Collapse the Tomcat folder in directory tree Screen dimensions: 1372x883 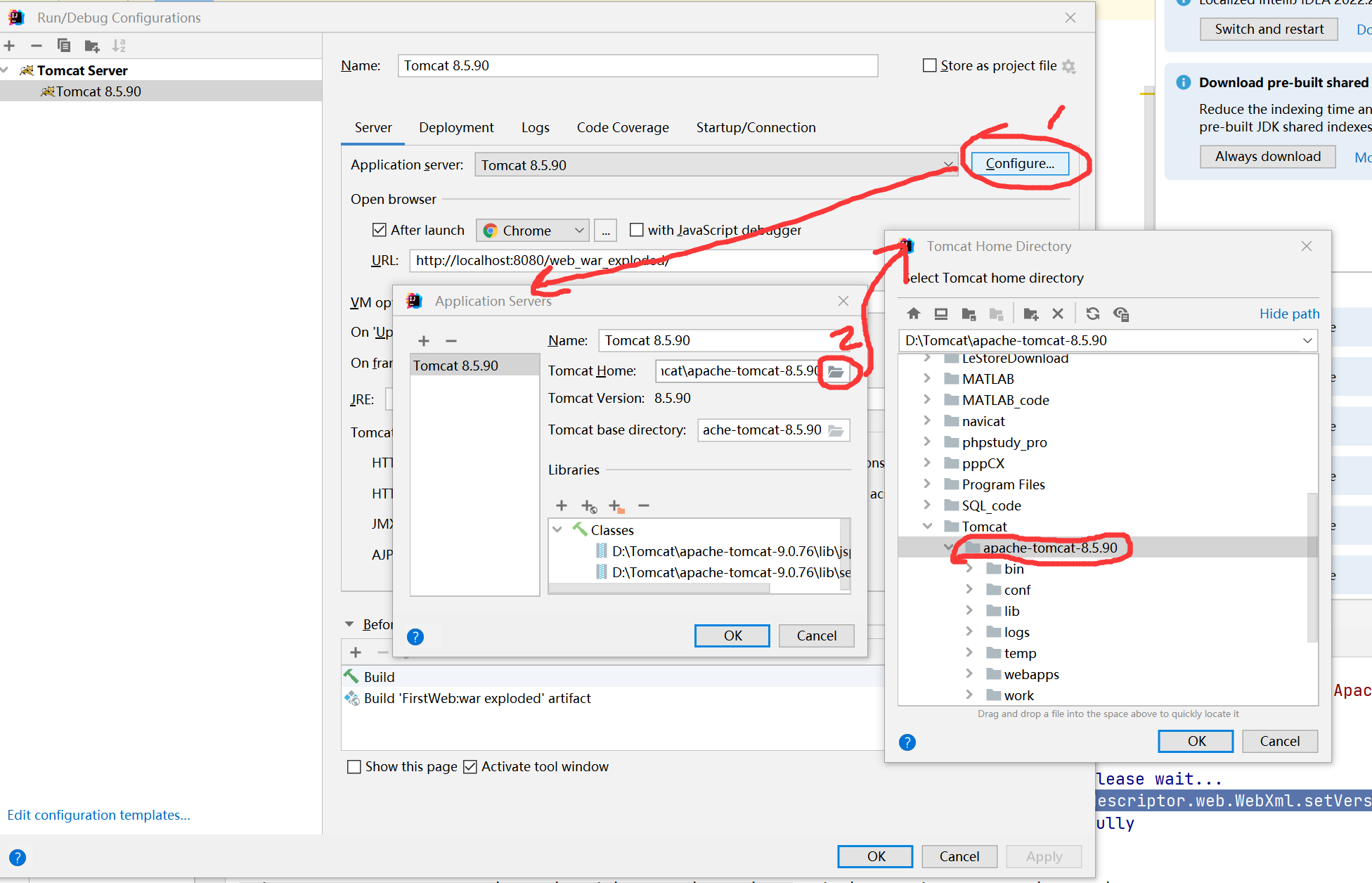pyautogui.click(x=927, y=527)
